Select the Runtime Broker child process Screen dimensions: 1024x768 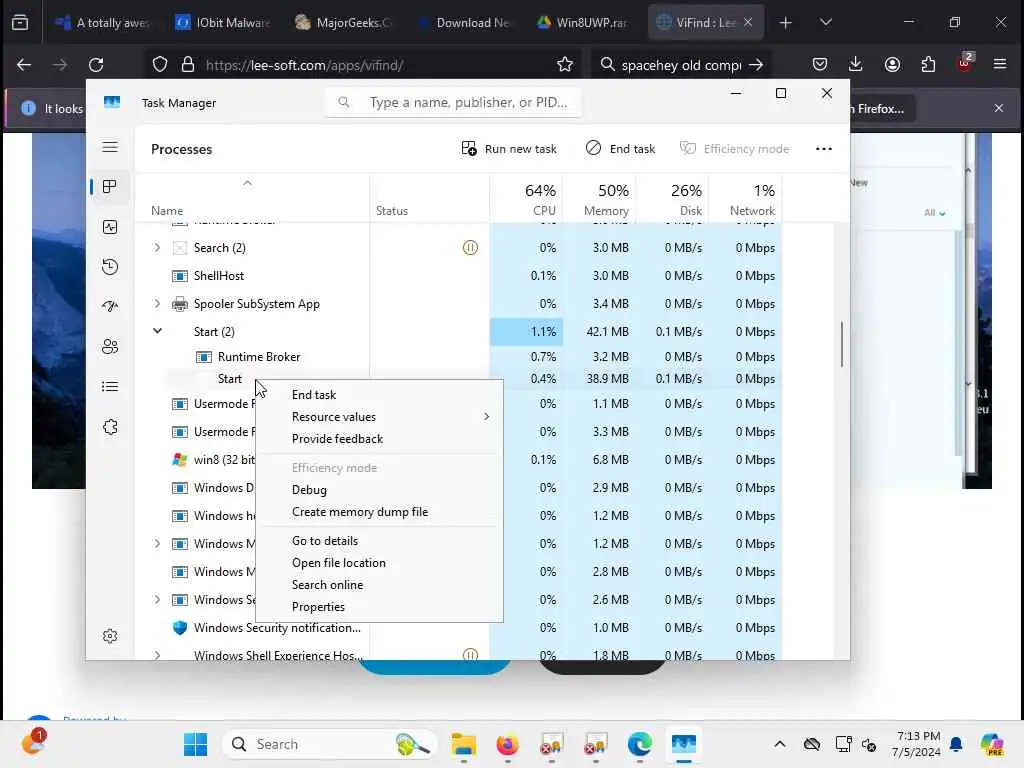[x=458, y=357]
